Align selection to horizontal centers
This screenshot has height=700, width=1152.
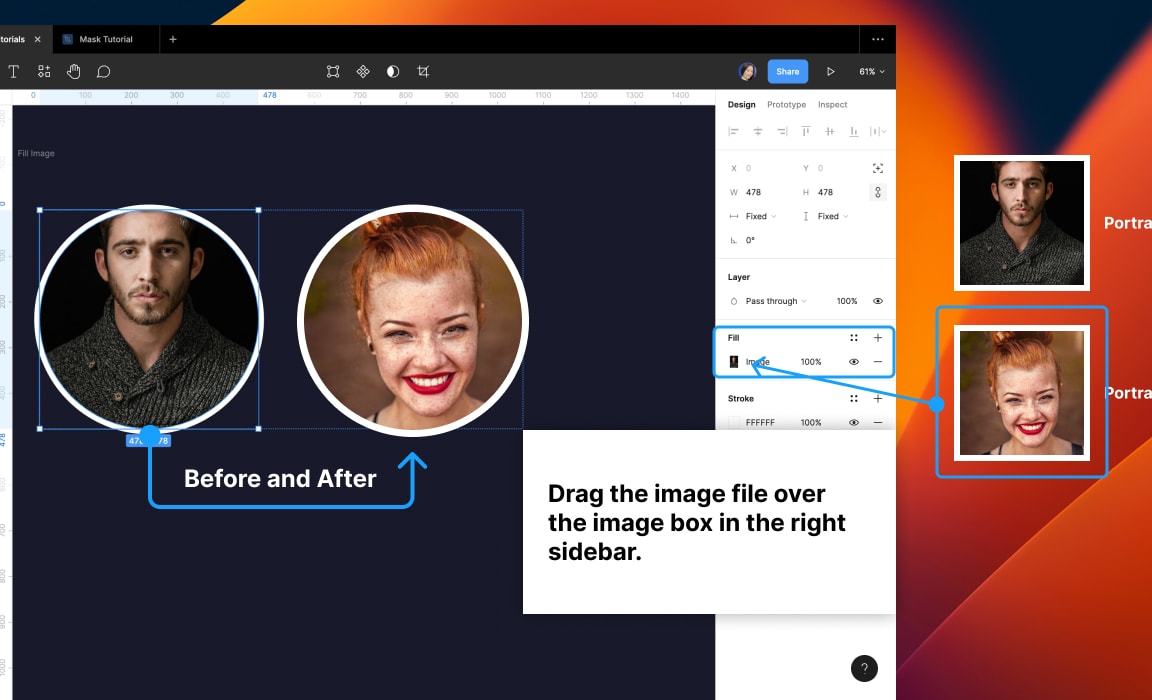pos(757,131)
